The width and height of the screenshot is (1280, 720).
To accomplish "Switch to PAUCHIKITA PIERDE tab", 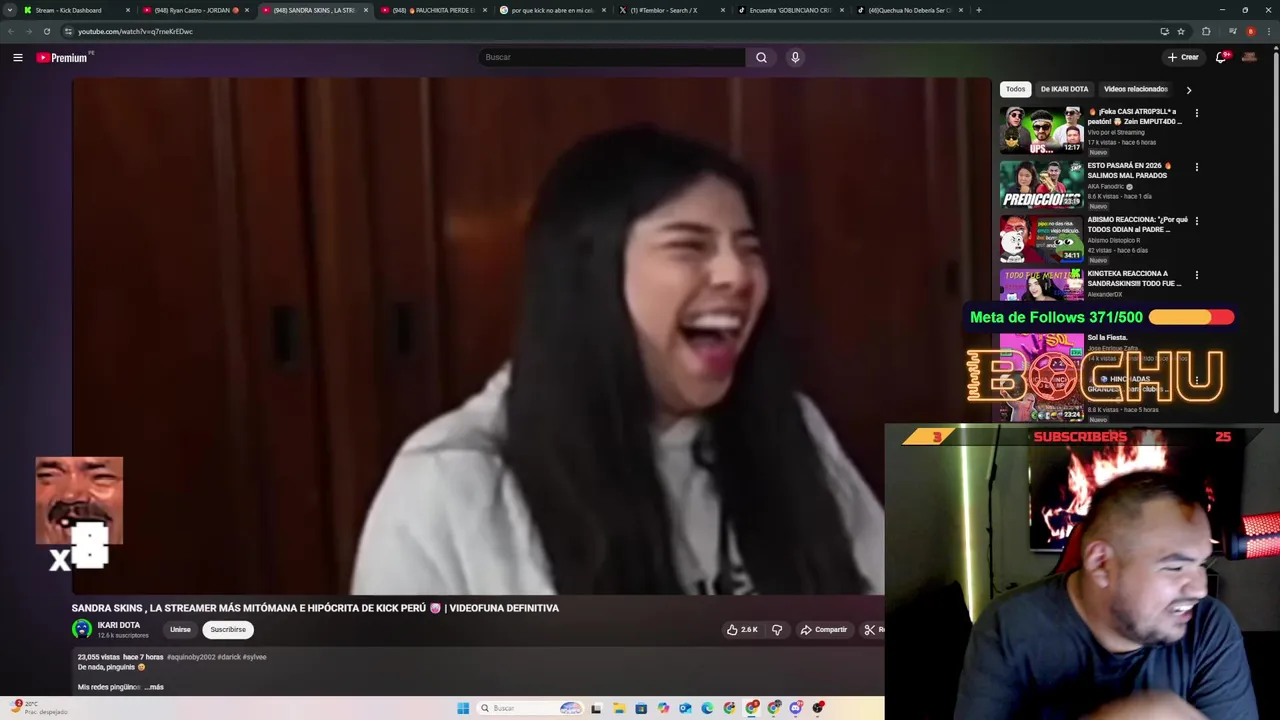I will pos(433,10).
